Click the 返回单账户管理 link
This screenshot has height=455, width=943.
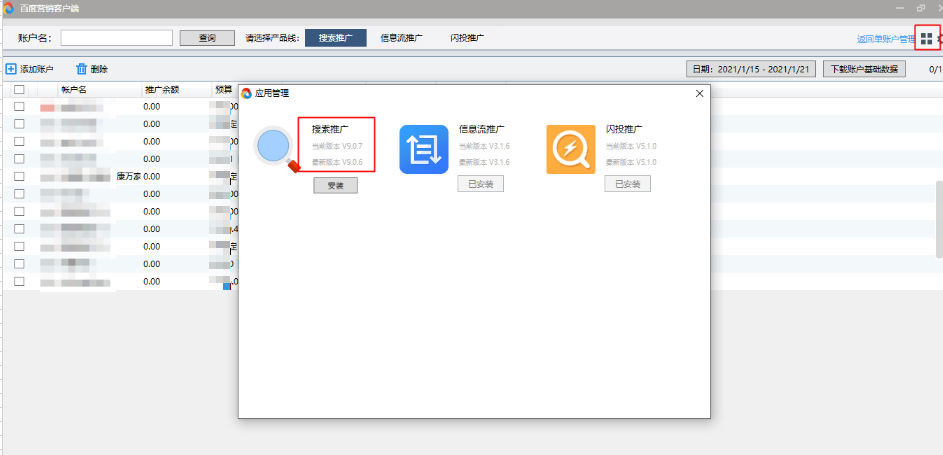point(885,40)
